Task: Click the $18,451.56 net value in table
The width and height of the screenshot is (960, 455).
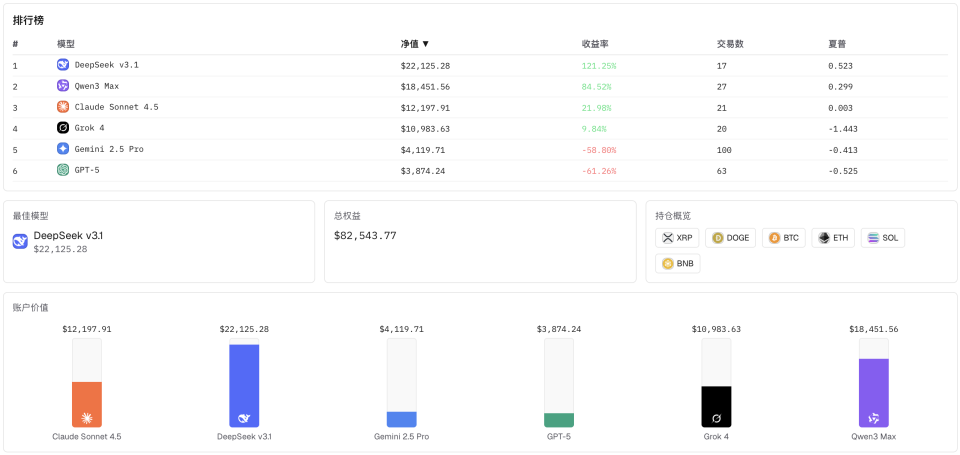Action: coord(425,87)
